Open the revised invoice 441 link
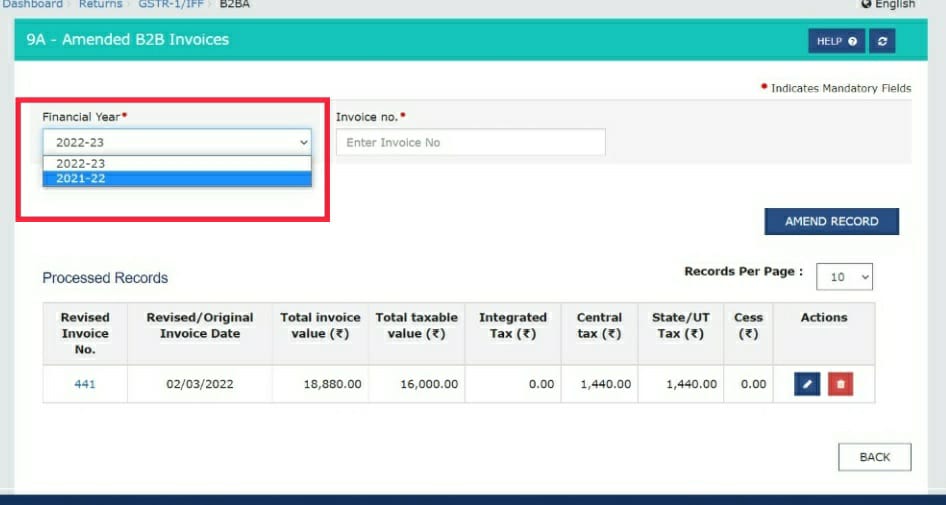 [x=85, y=384]
